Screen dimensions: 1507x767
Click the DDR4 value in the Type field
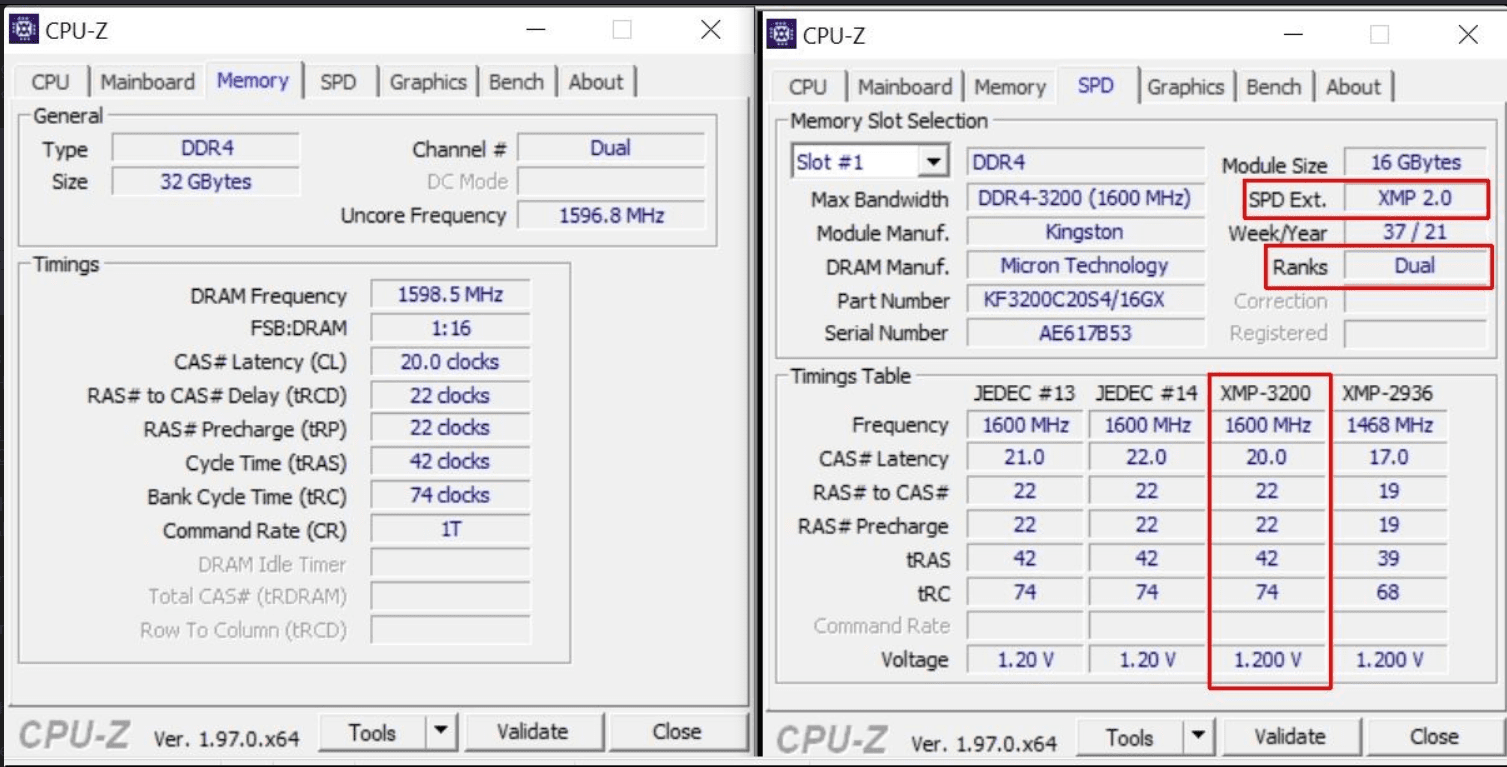point(206,148)
